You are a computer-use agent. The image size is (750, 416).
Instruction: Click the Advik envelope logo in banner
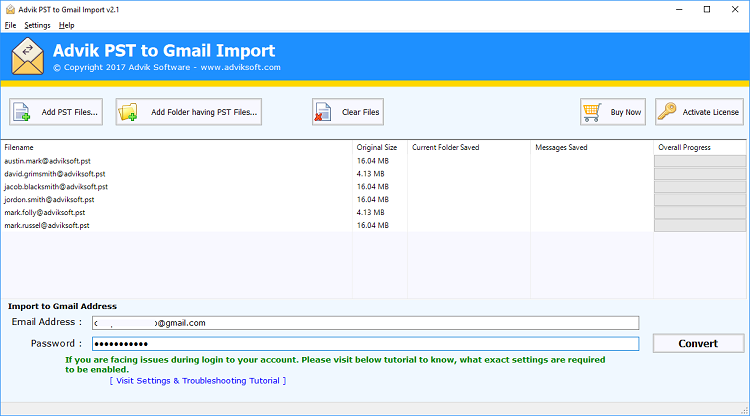point(28,56)
